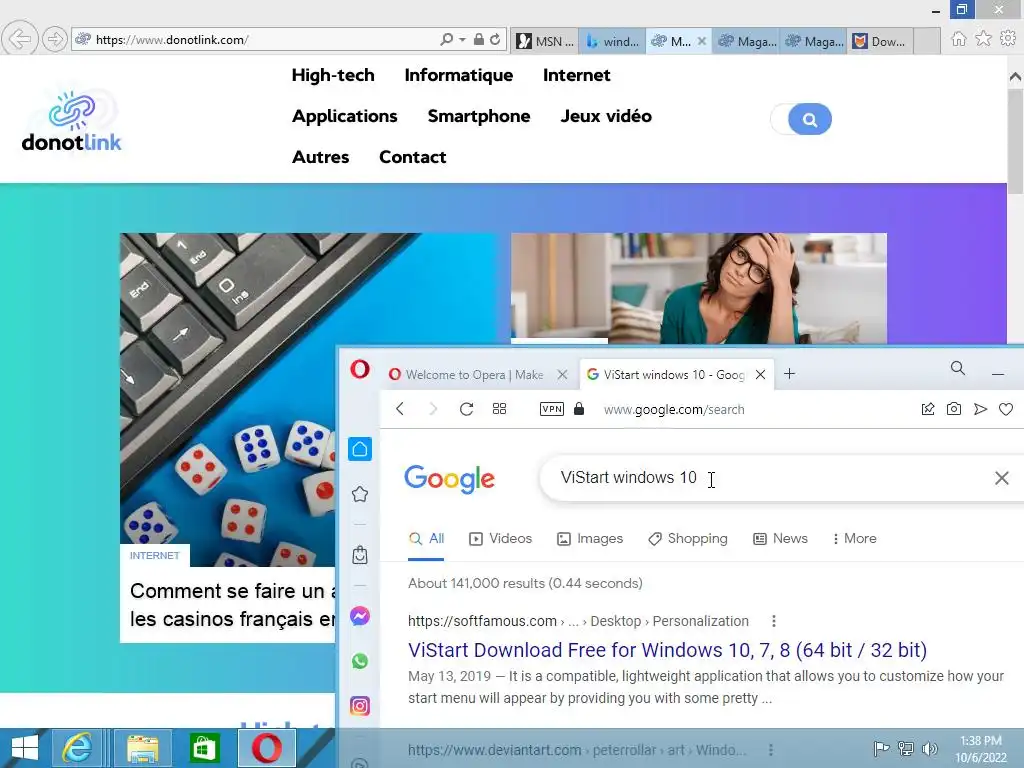The height and width of the screenshot is (768, 1024).
Task: Open a new blank tab in IE
Action: click(927, 41)
